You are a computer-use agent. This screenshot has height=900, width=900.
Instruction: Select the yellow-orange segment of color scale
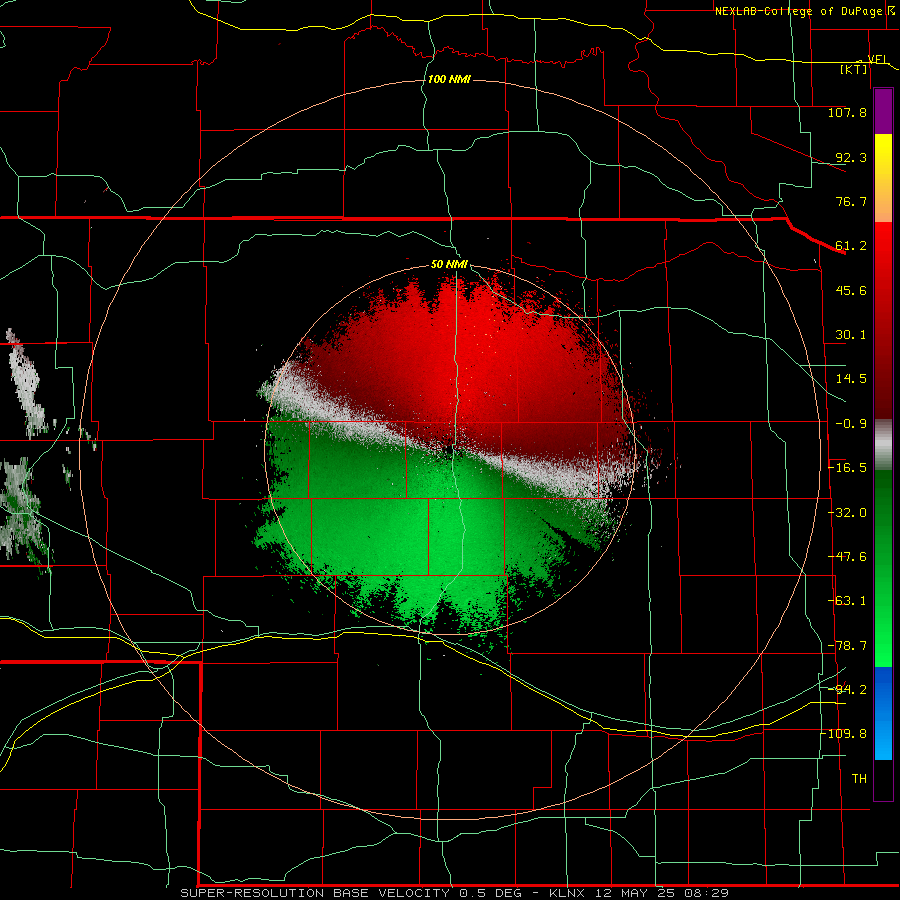[x=883, y=178]
